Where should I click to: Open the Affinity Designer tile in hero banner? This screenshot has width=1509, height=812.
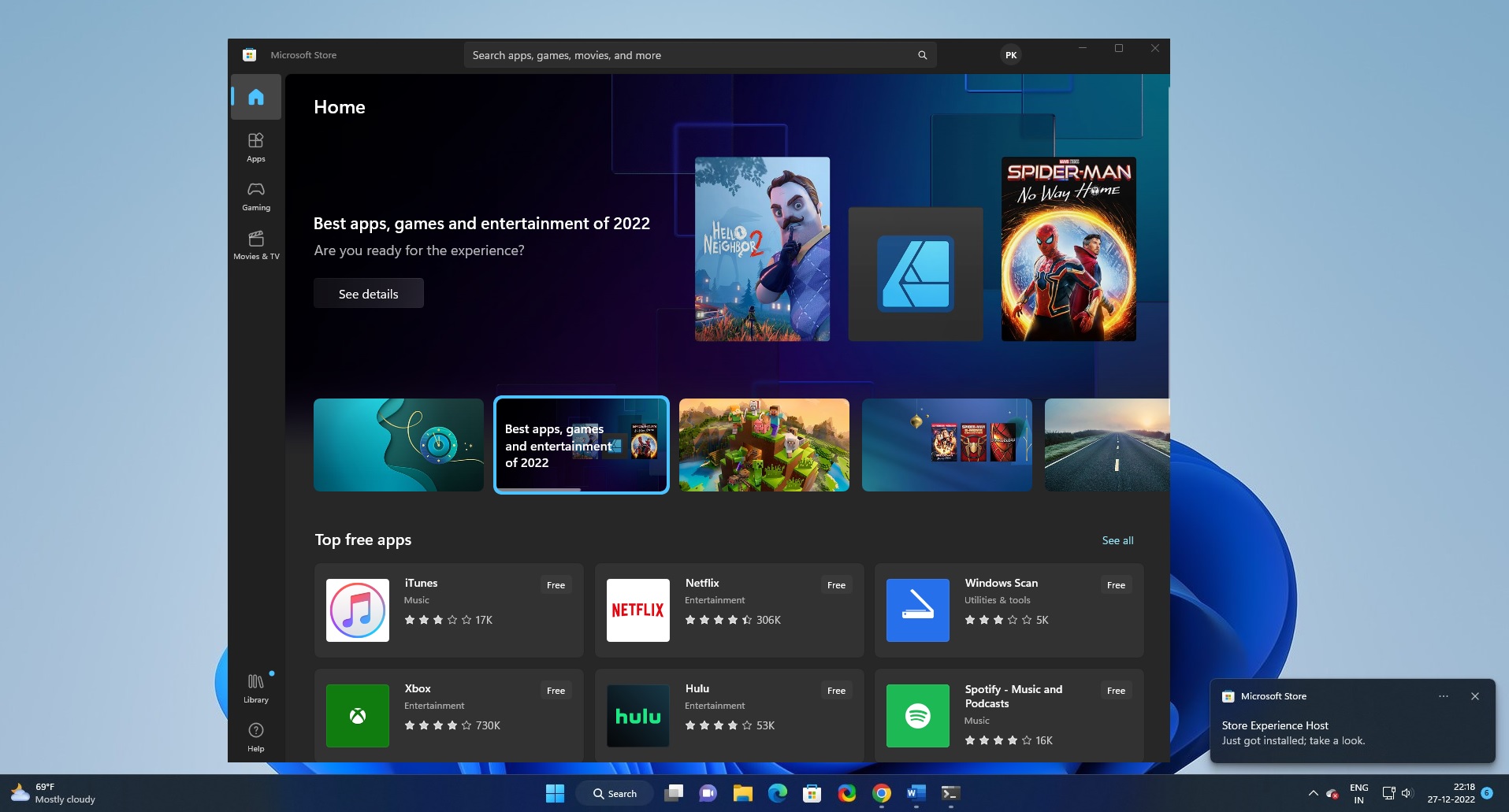click(916, 274)
